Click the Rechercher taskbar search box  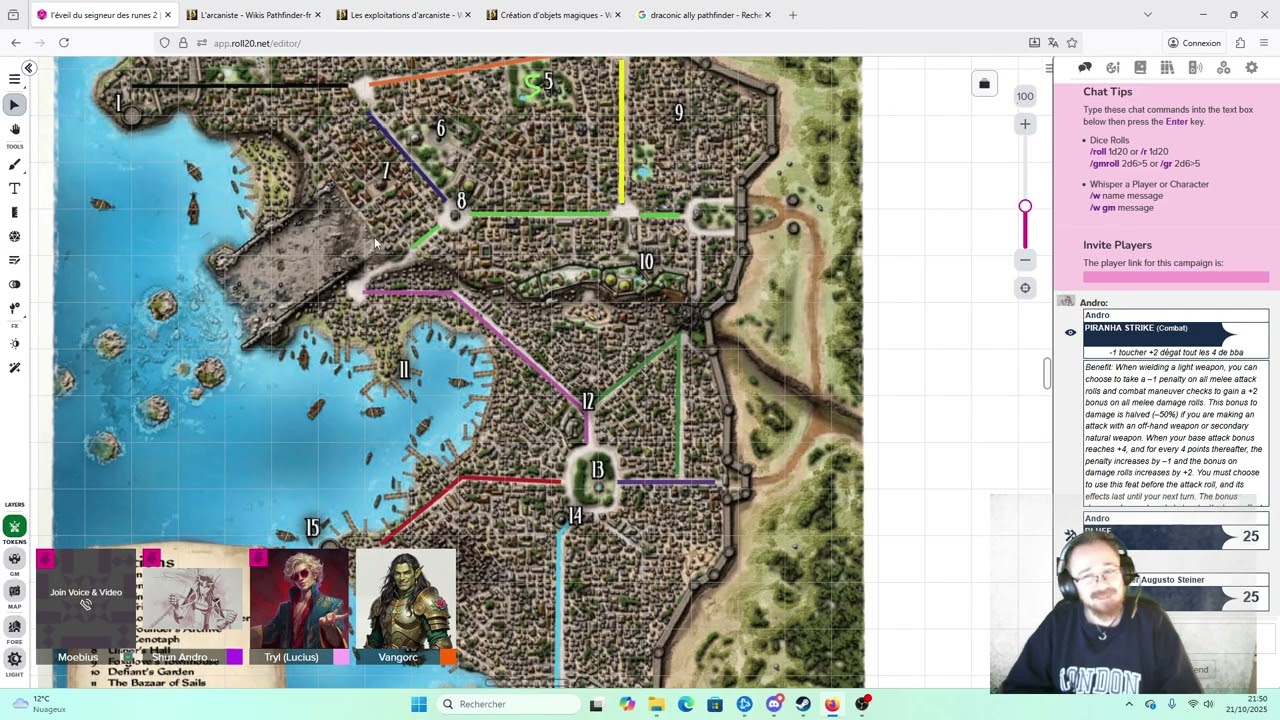[506, 704]
